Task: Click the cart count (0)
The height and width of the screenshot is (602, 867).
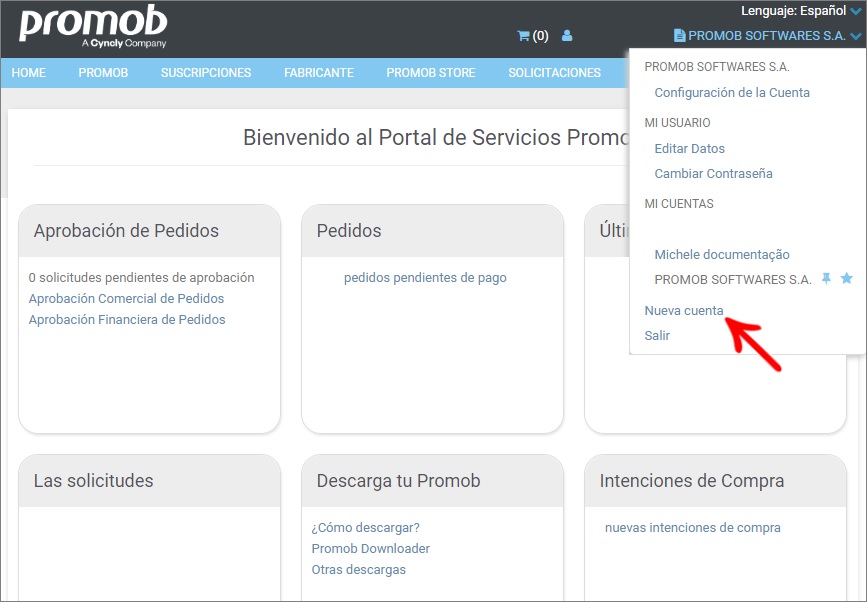Action: pos(540,36)
